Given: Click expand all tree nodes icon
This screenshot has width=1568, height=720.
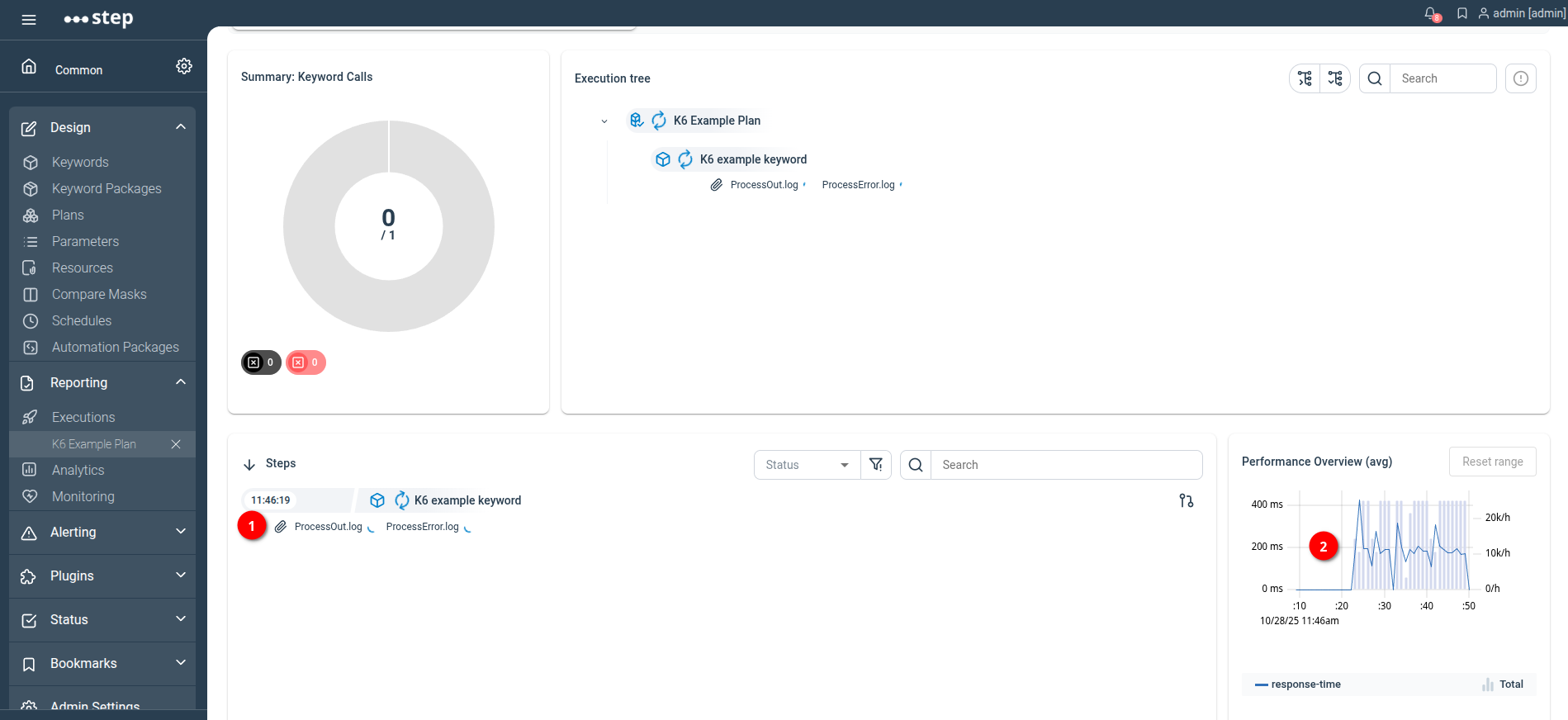Looking at the screenshot, I should [x=1305, y=78].
